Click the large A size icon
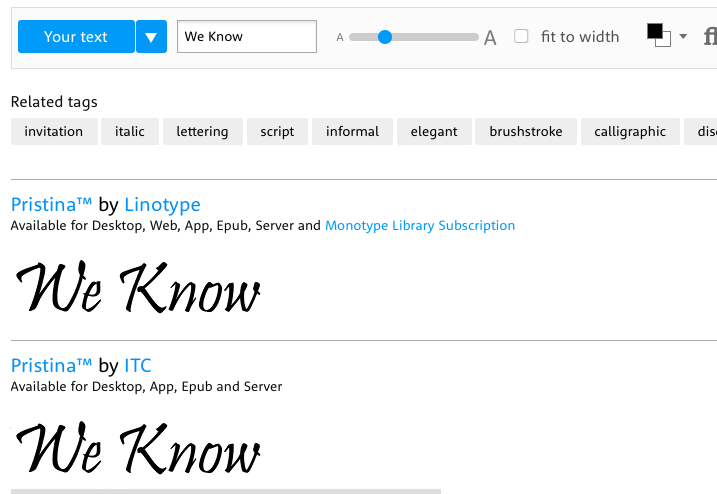 click(490, 38)
